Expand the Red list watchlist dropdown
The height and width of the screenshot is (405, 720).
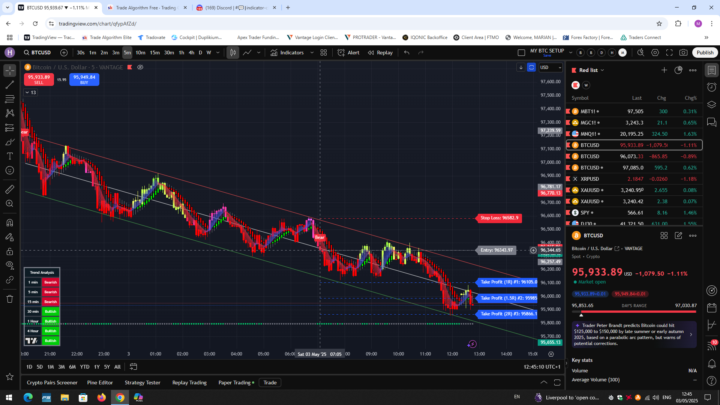point(591,70)
